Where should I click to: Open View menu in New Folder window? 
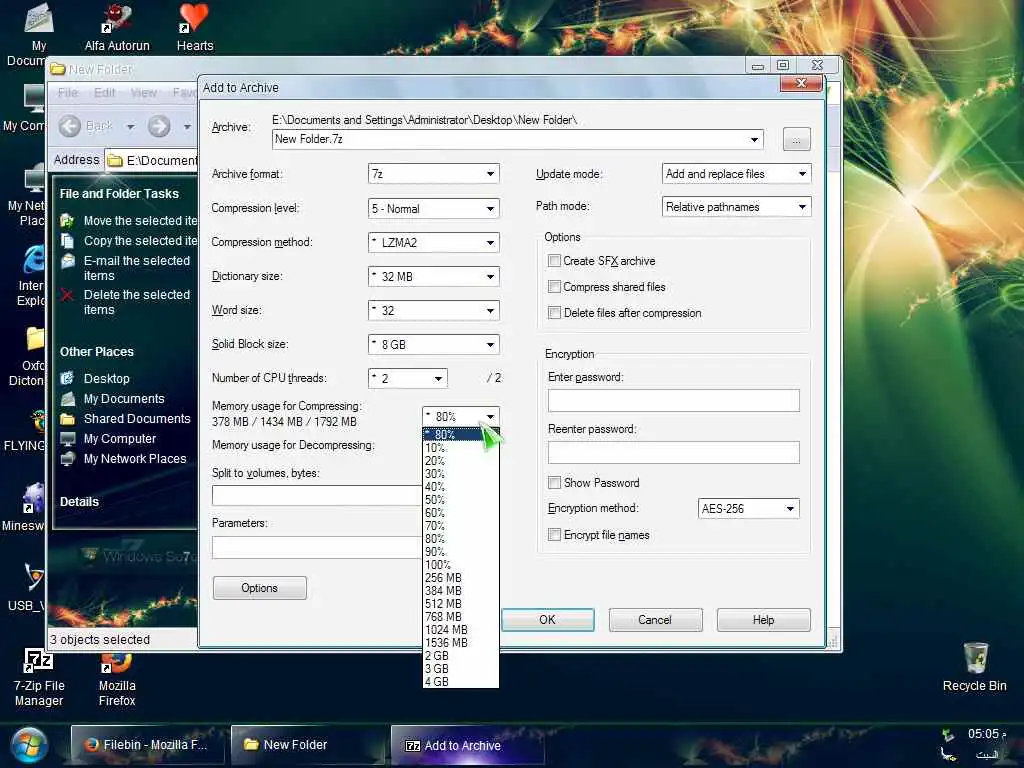(x=143, y=93)
